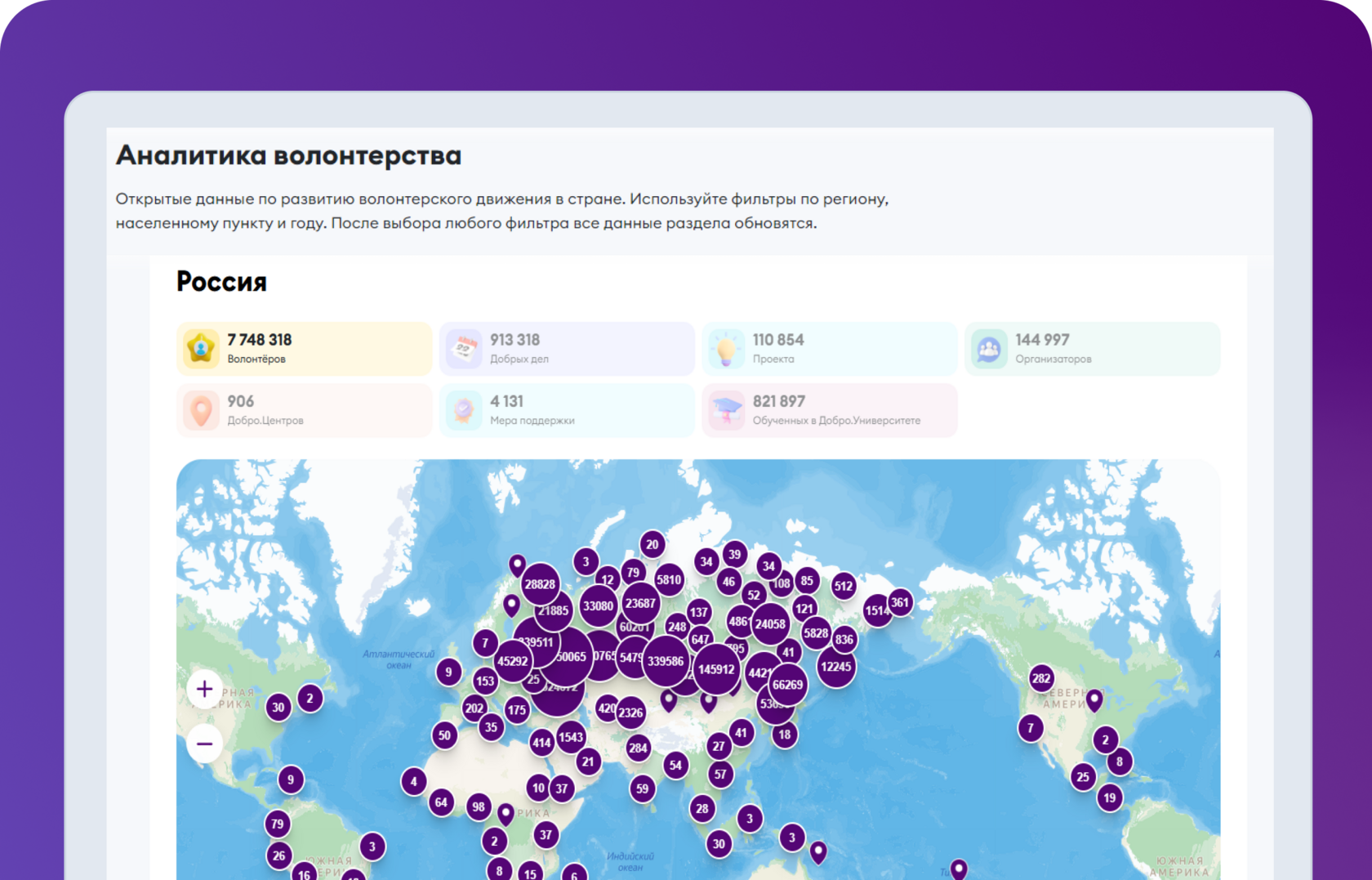Select the 248 cluster marker
This screenshot has height=880, width=1372.
[x=677, y=628]
